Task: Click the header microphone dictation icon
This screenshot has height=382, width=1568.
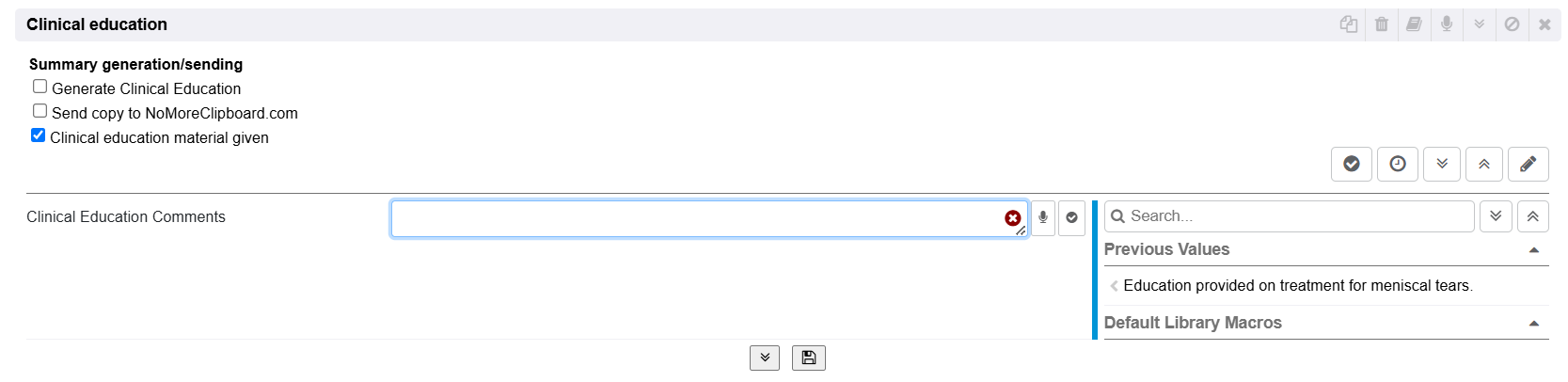Action: pyautogui.click(x=1447, y=24)
